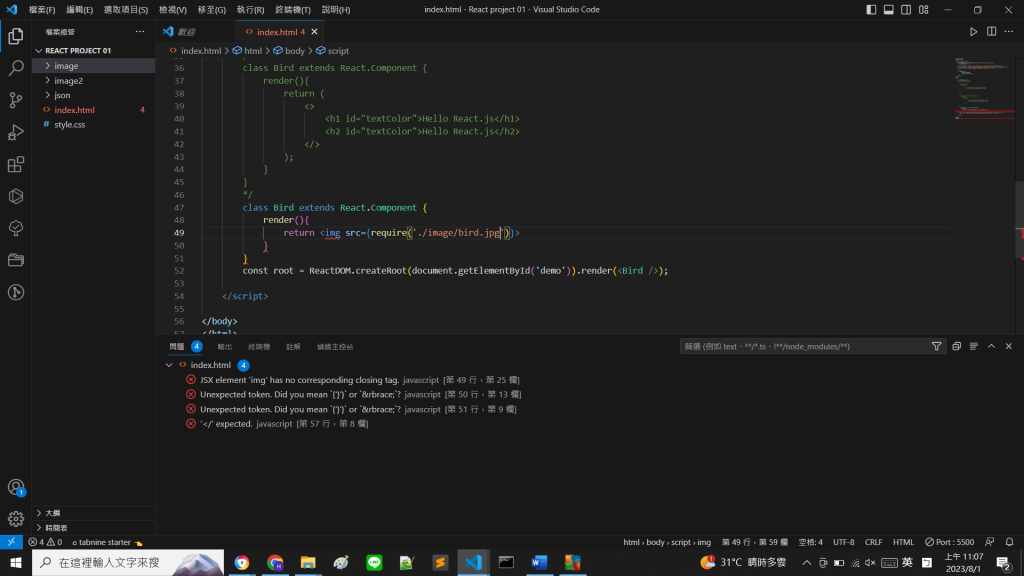Viewport: 1024px width, 576px height.
Task: Collapse index.html group in Problems list
Action: coord(169,365)
